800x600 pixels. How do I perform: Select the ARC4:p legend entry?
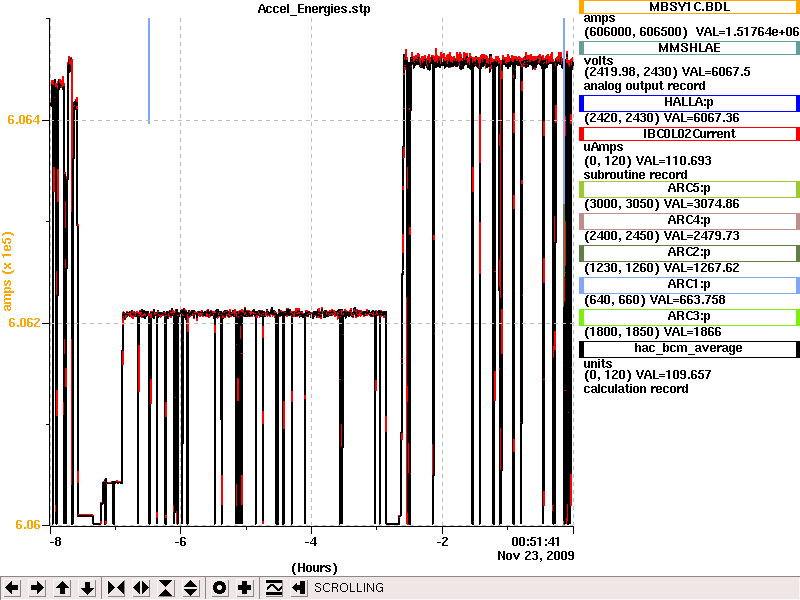689,221
